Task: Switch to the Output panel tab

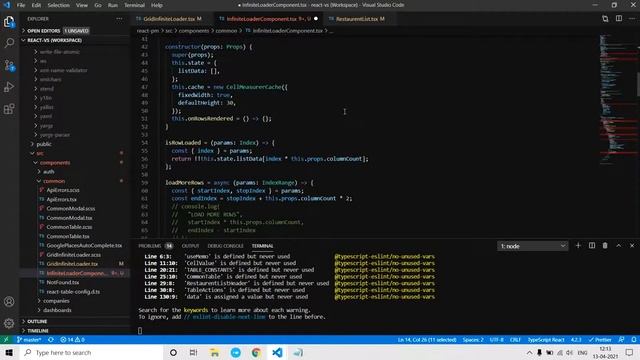Action: coord(190,246)
